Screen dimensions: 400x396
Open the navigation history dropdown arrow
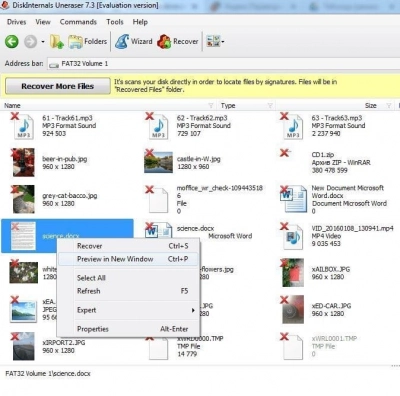tap(43, 42)
